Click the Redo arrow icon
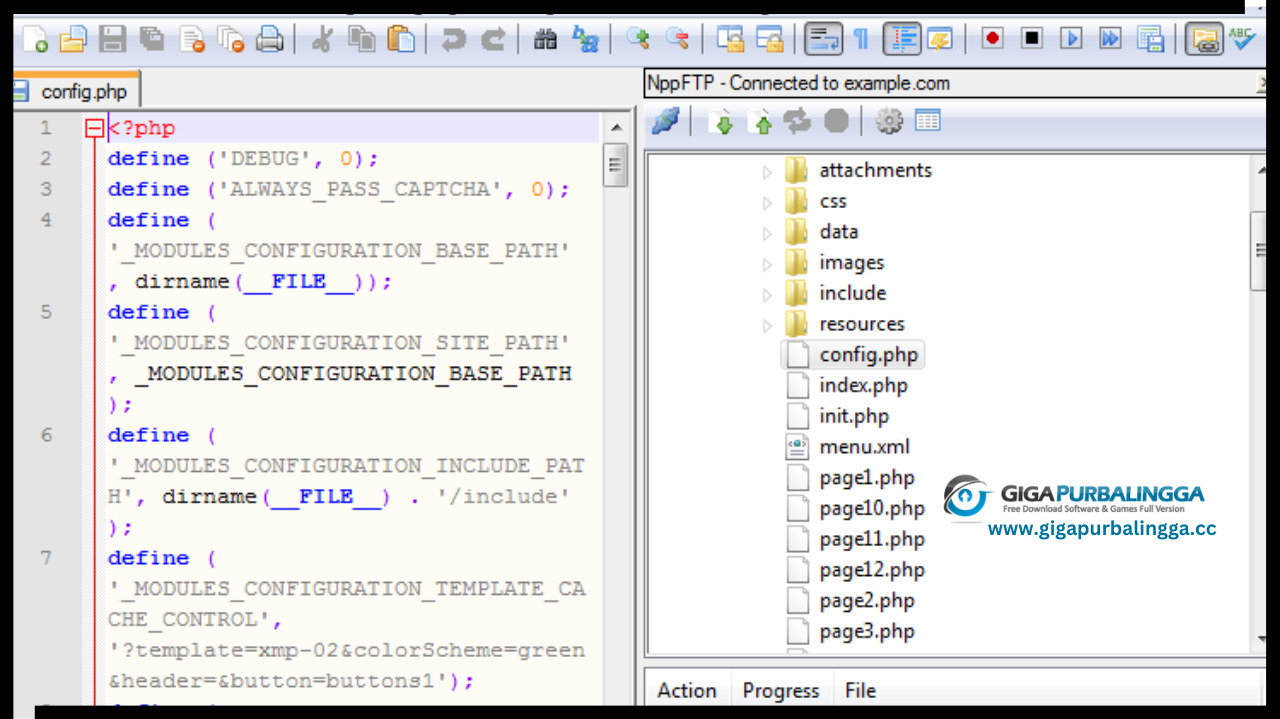The height and width of the screenshot is (719, 1280). [493, 39]
